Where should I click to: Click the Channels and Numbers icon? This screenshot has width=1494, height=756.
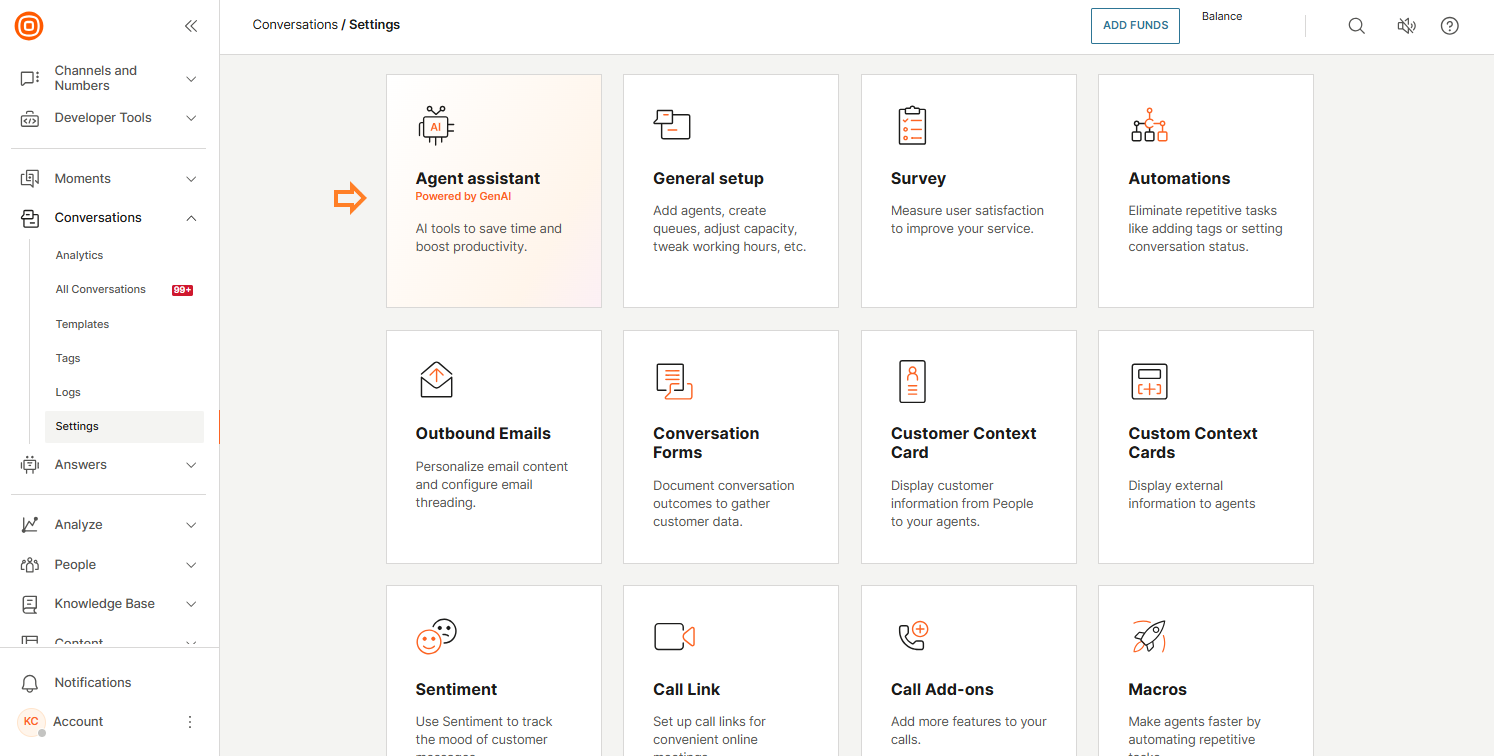[30, 78]
